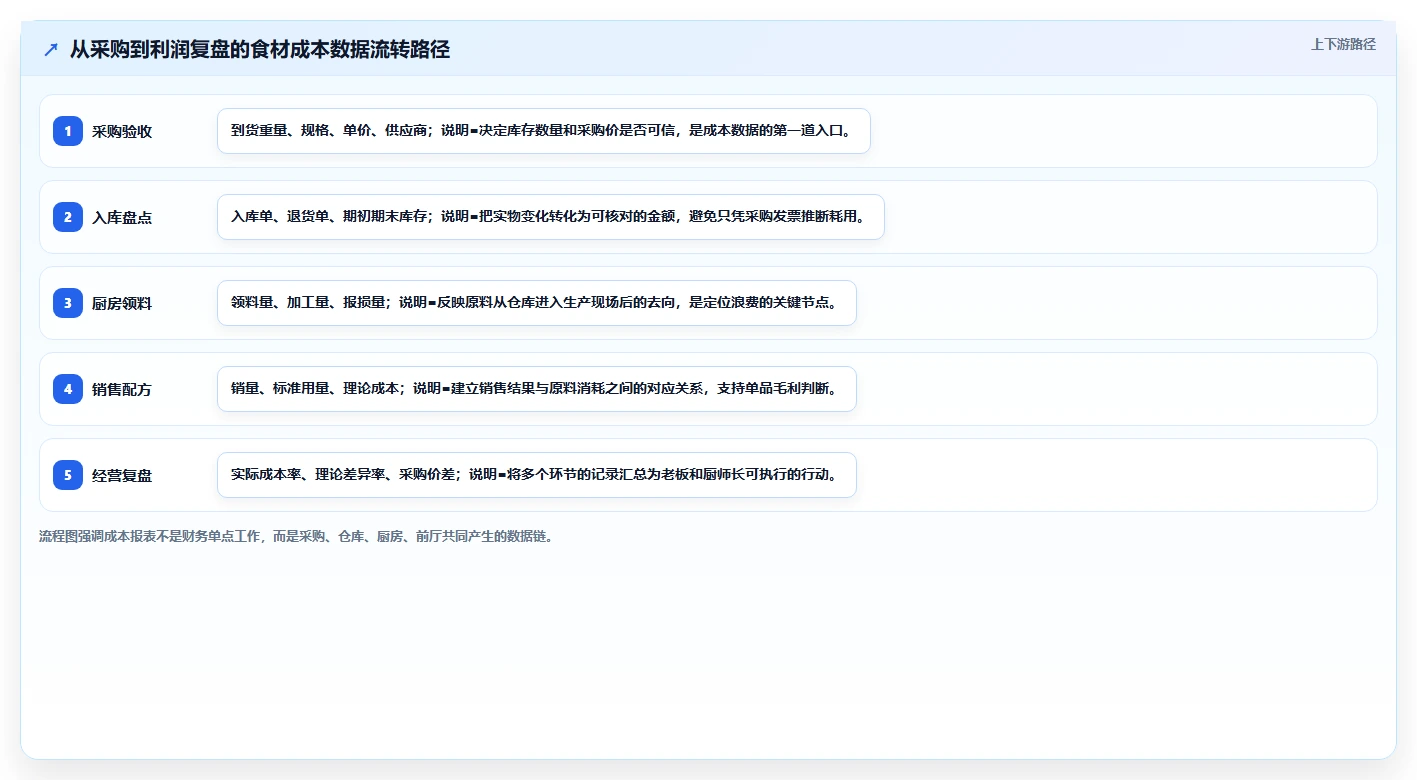Open the description box starting 到货重量、规格

(x=544, y=131)
